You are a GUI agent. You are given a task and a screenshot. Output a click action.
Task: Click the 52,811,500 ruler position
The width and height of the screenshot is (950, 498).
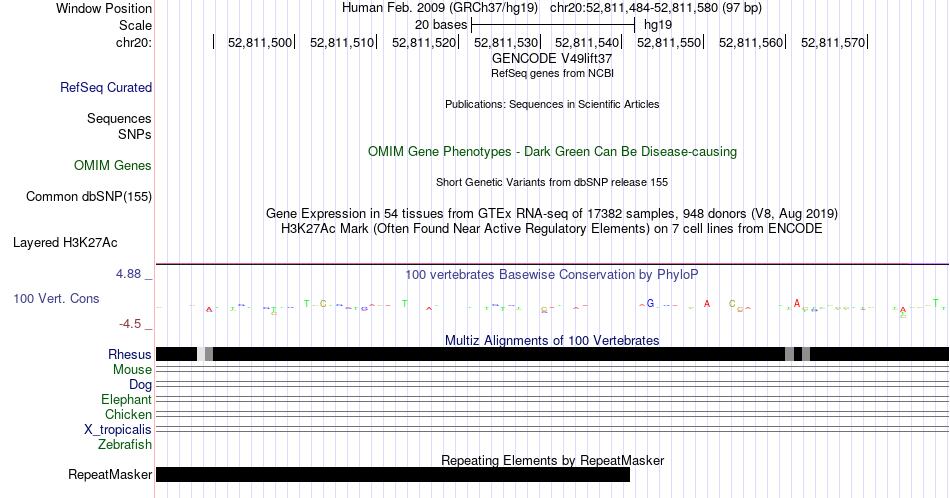(260, 42)
